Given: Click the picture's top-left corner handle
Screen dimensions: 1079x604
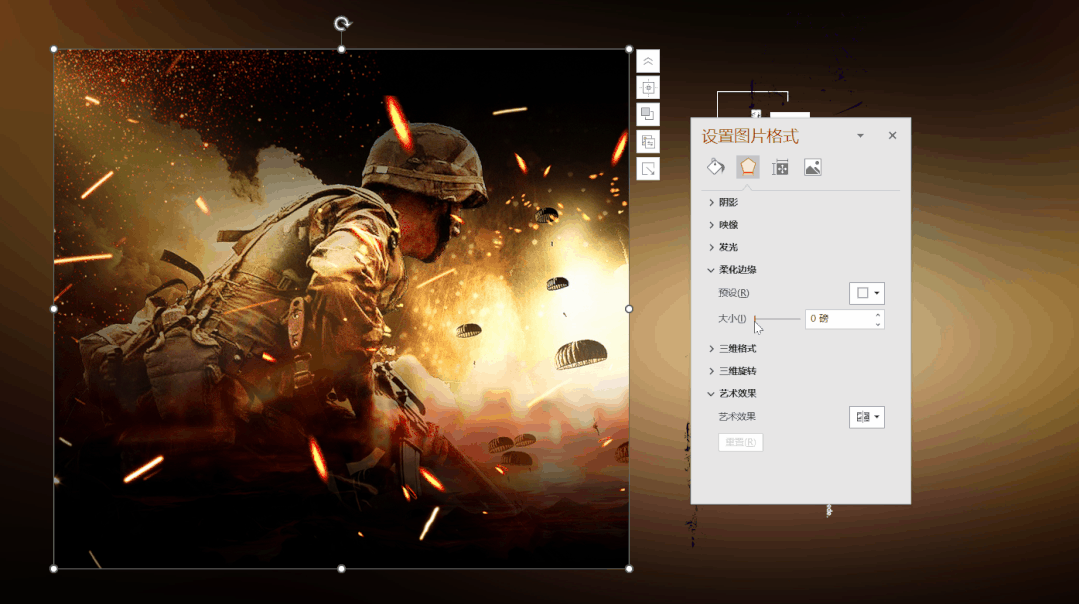Looking at the screenshot, I should [x=54, y=50].
